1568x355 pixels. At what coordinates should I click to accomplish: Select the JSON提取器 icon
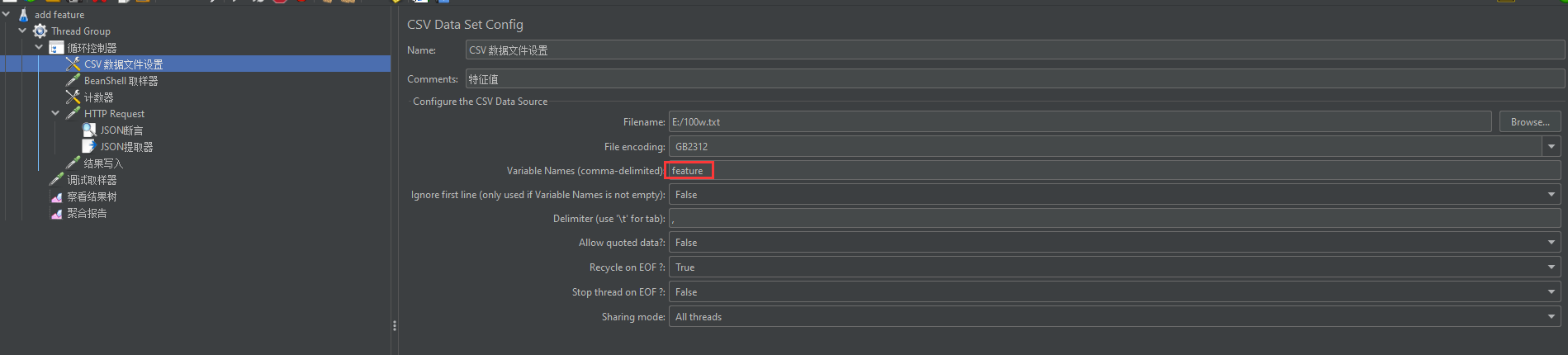click(89, 147)
